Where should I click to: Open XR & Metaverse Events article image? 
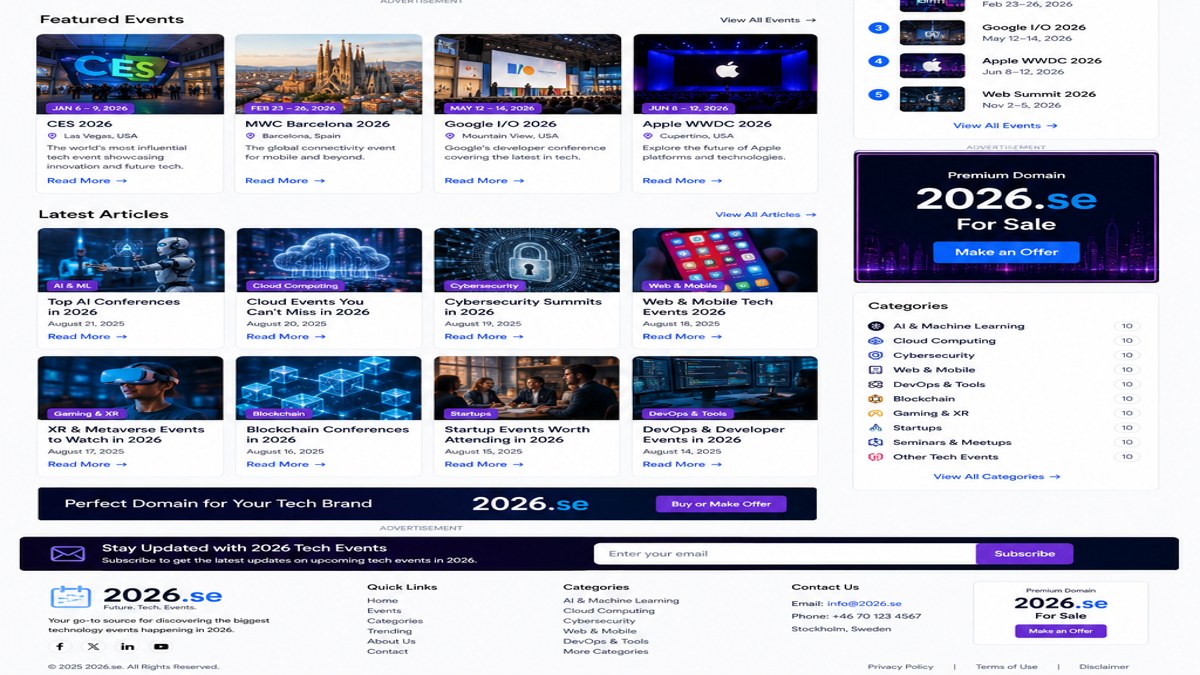[130, 388]
